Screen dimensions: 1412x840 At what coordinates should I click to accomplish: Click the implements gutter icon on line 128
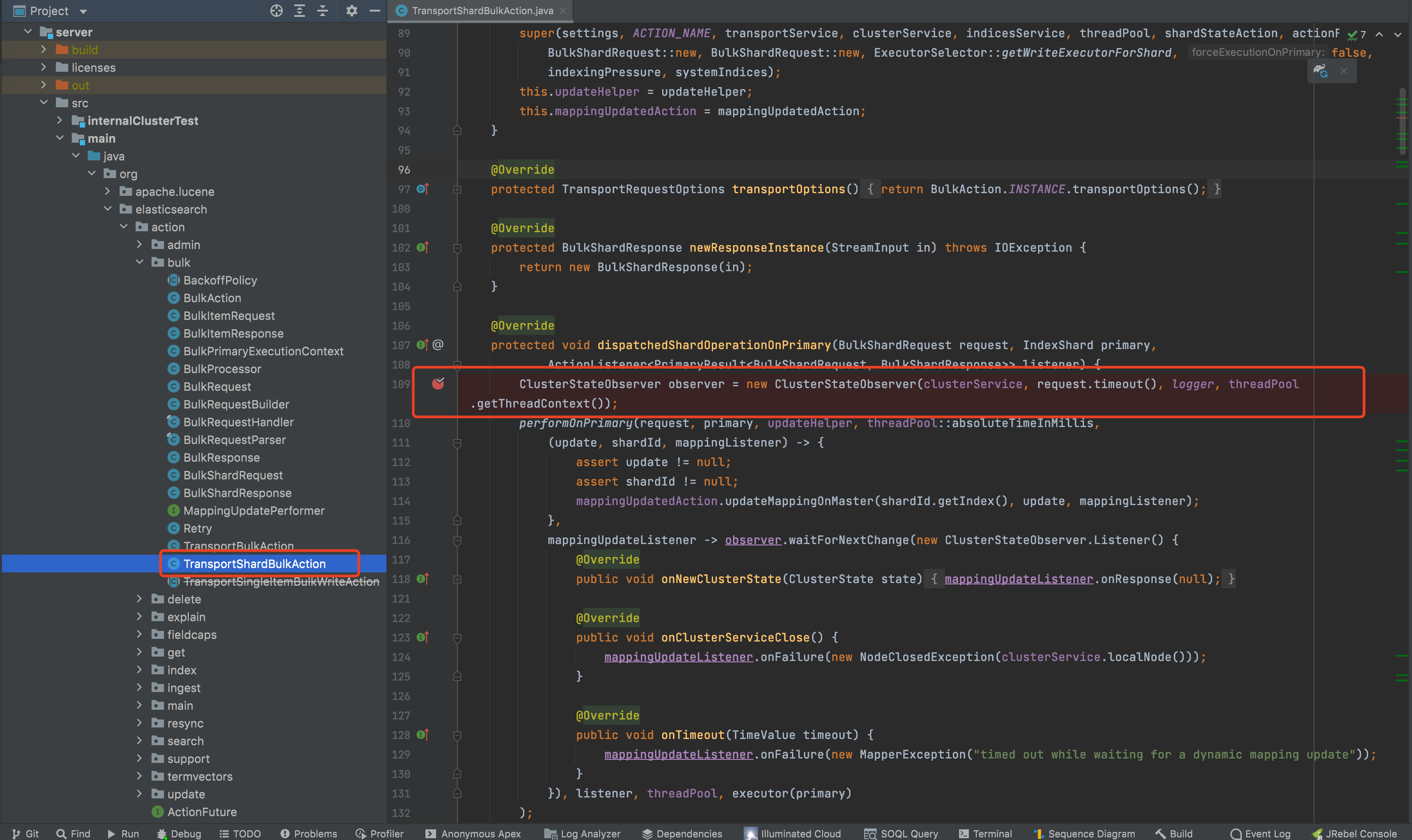(422, 735)
